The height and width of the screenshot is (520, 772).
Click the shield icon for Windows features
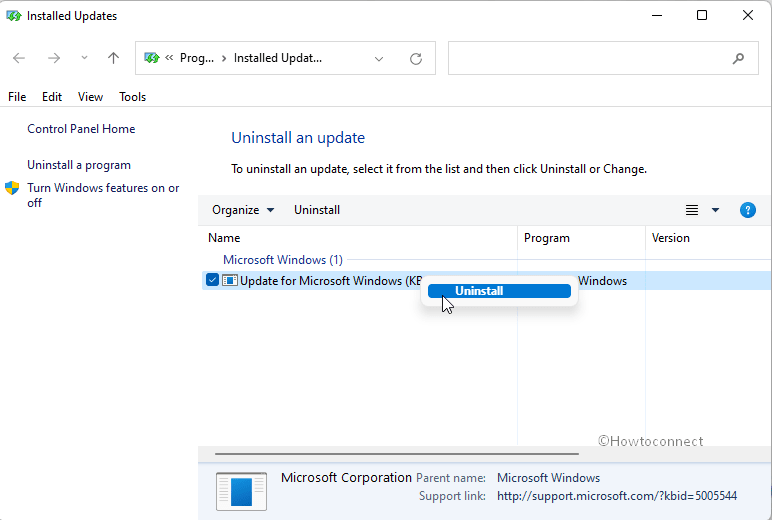tap(12, 188)
